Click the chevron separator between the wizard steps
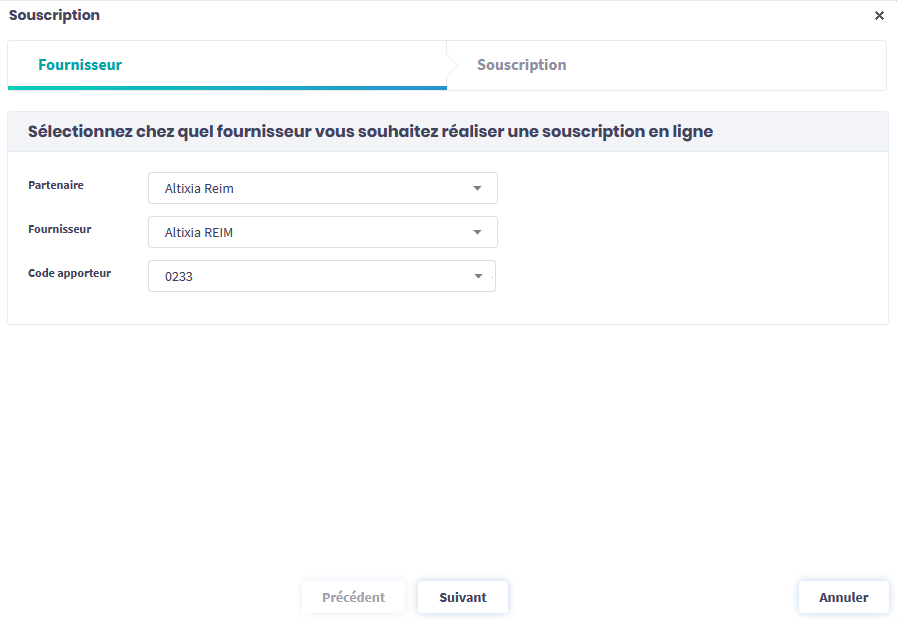Viewport: 897px width, 619px height. (452, 65)
